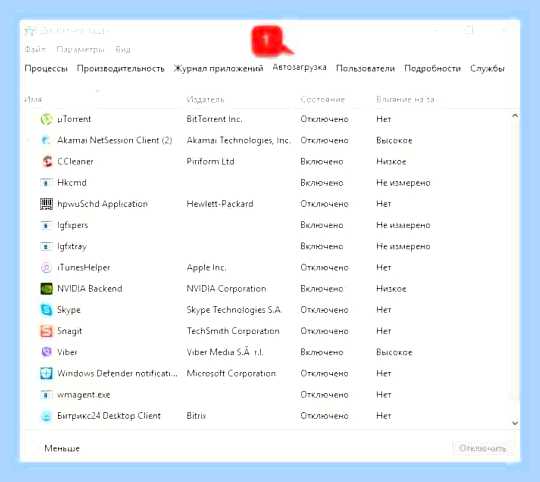The image size is (540, 482).
Task: Click publisher Akamai Technologies, Inc.
Action: (x=238, y=140)
